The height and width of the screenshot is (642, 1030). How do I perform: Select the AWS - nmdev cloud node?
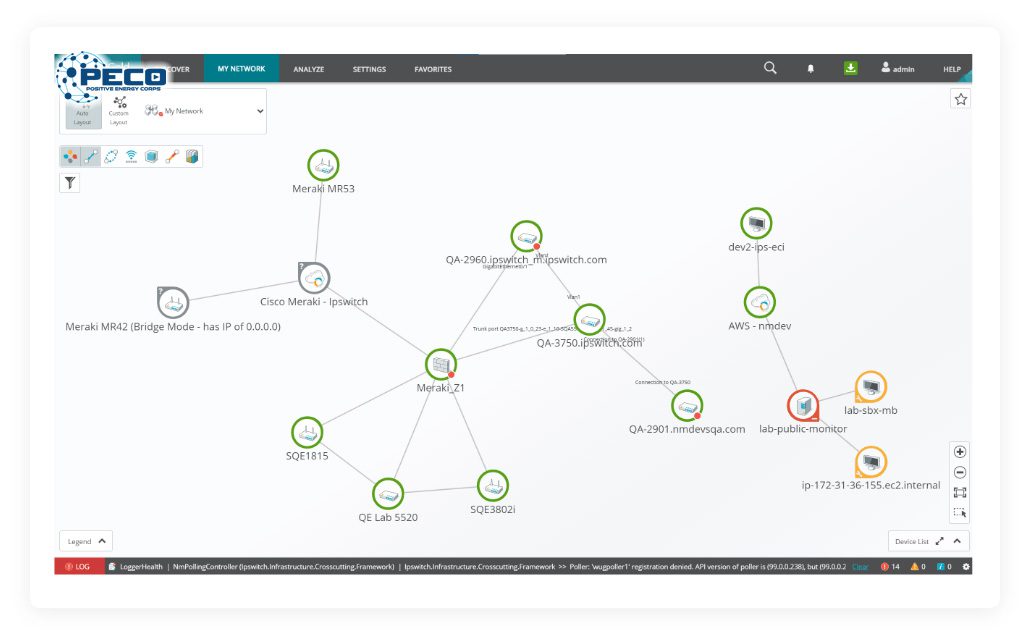(x=759, y=303)
